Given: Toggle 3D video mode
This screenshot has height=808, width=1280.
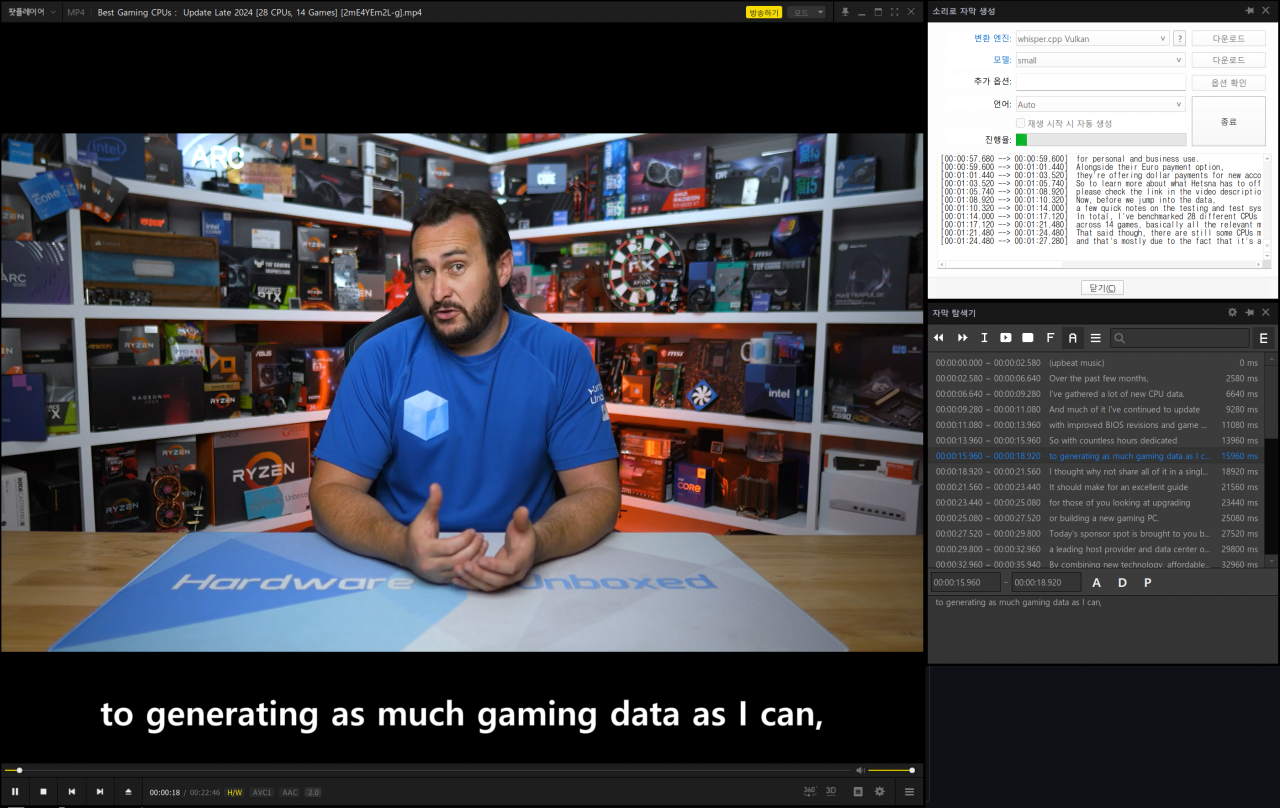Looking at the screenshot, I should pos(831,791).
